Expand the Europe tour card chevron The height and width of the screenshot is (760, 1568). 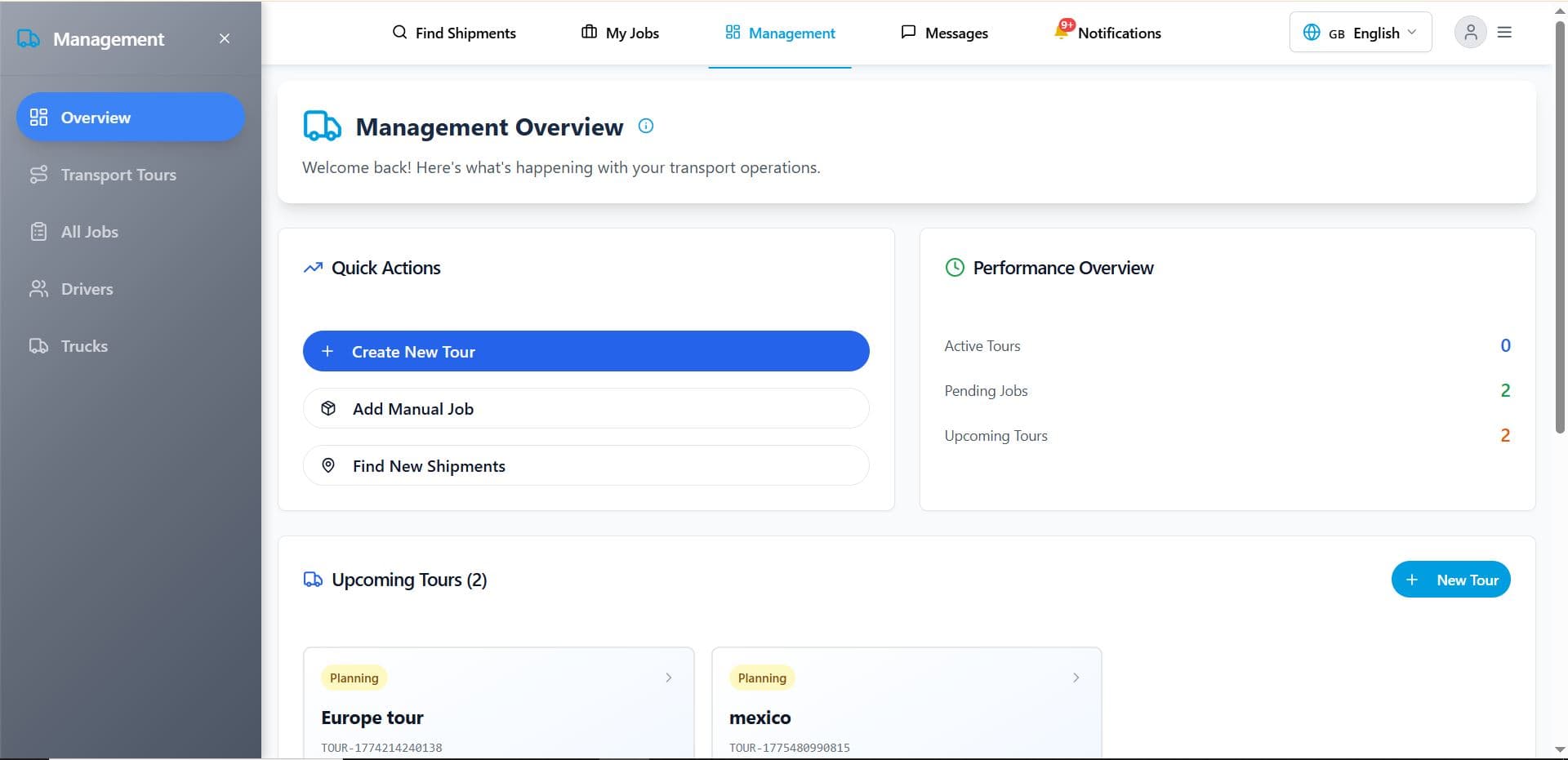[669, 678]
